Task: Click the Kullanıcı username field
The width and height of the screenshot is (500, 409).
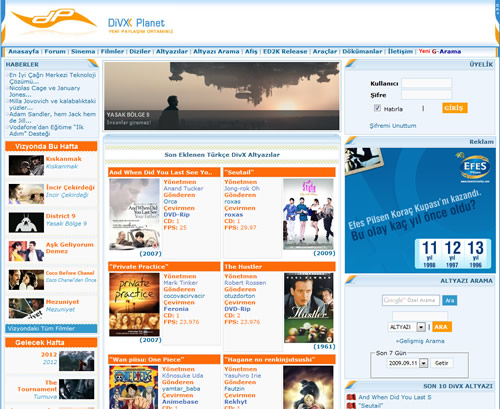Action: pyautogui.click(x=427, y=83)
